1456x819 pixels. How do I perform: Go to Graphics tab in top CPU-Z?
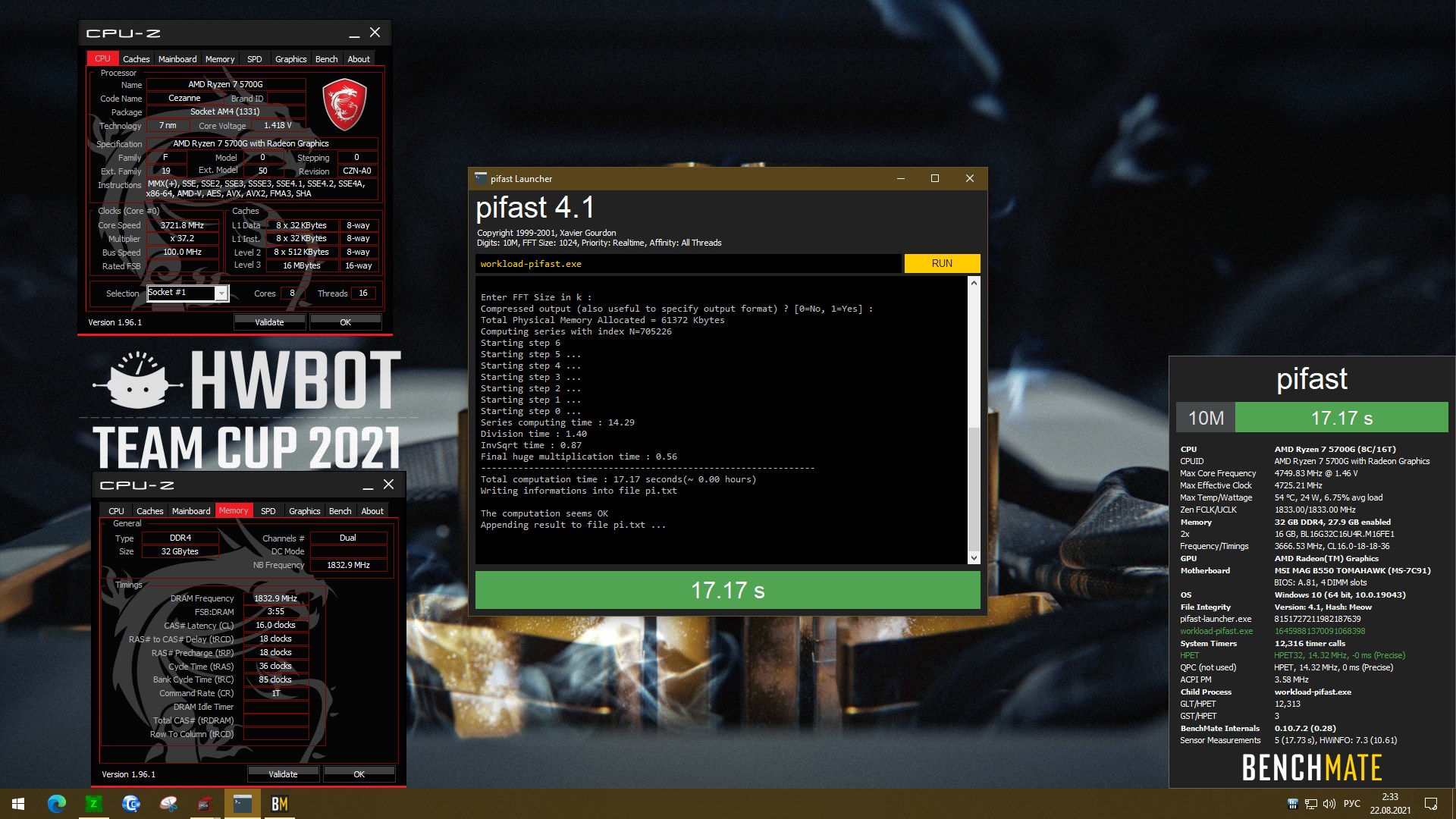pyautogui.click(x=291, y=59)
